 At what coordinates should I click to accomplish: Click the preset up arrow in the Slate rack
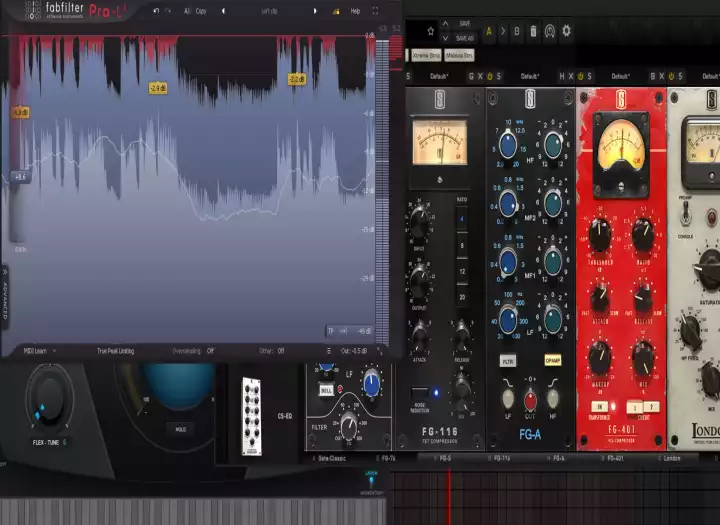click(445, 23)
